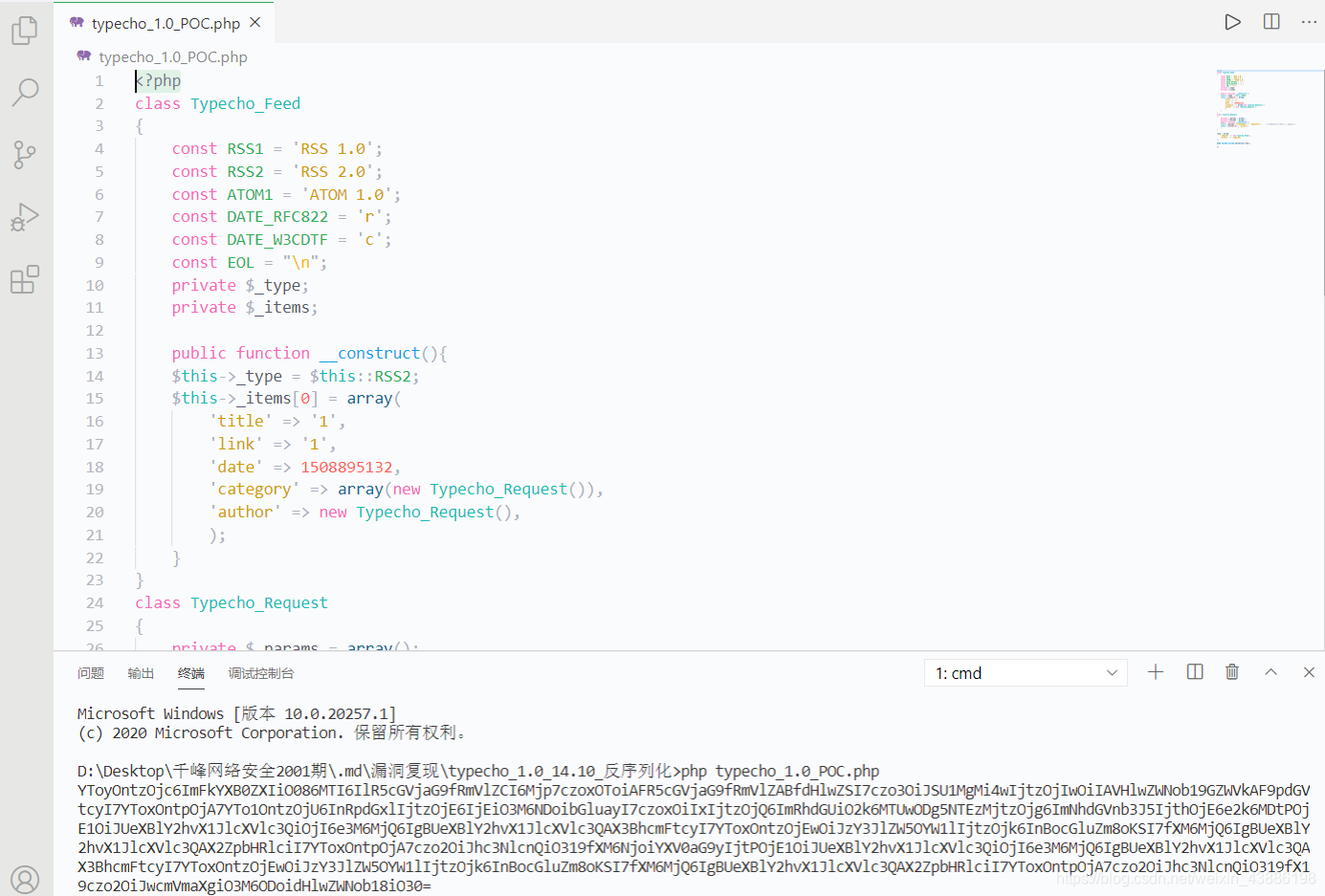Switch to the 终端 panel tab

point(191,673)
